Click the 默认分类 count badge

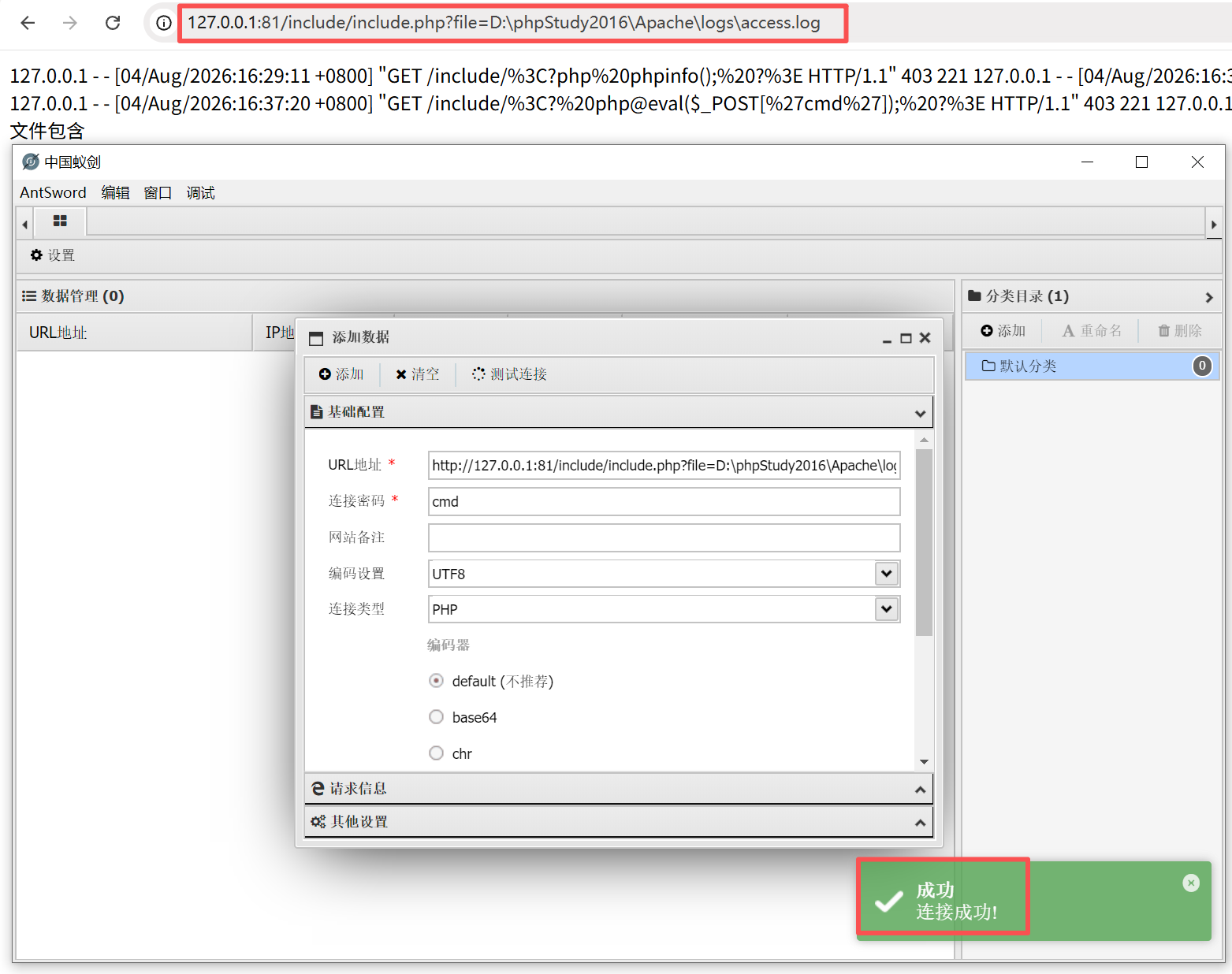pos(1201,366)
